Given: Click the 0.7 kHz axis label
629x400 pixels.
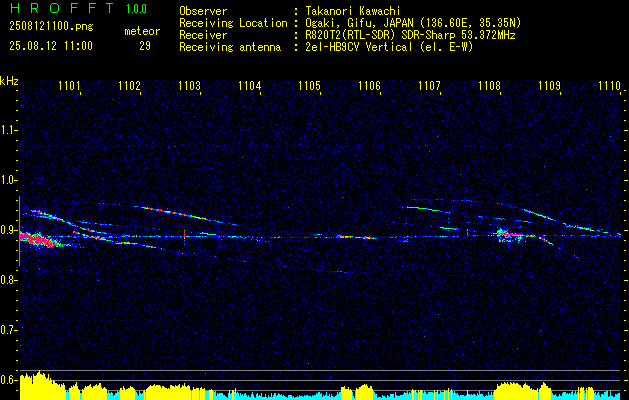Looking at the screenshot, I should [7, 330].
